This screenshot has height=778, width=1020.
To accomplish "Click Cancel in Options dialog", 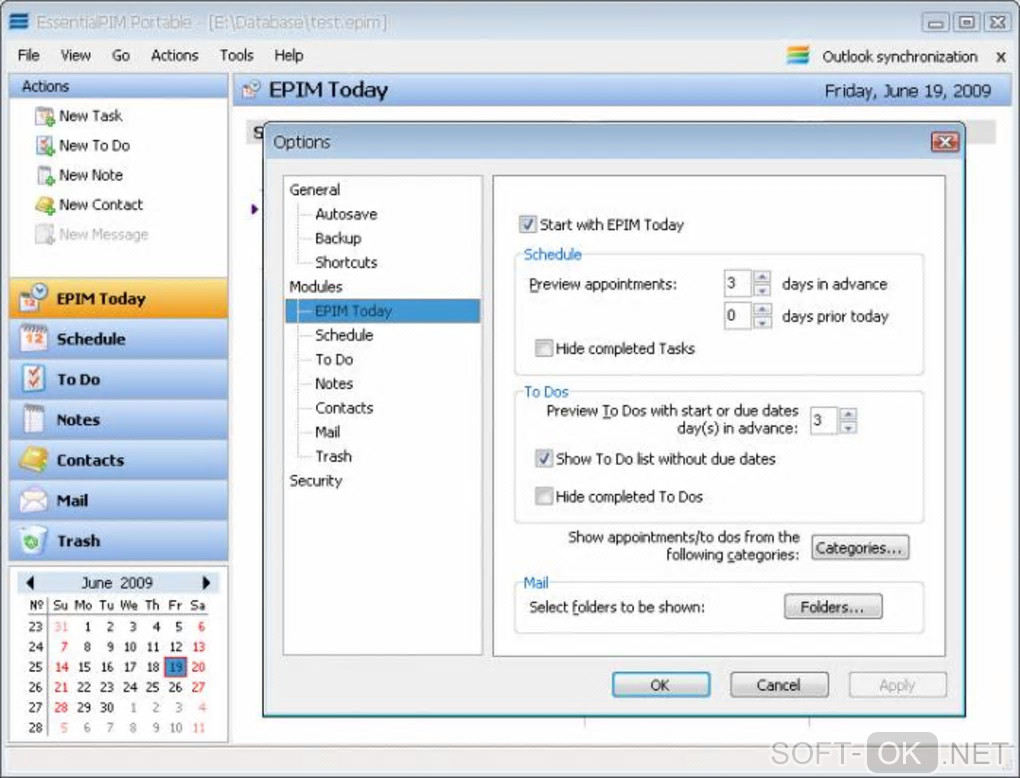I will [x=779, y=685].
